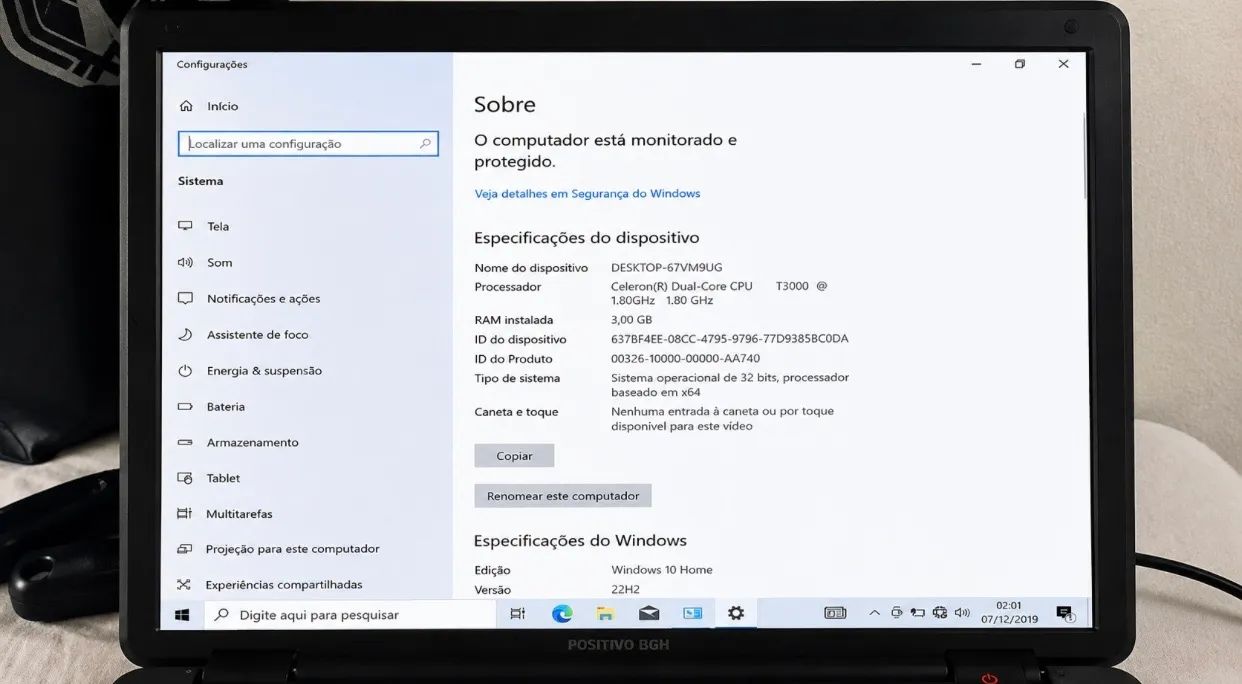Click device name DESKTOP-67VM9UG
Screen dimensions: 1242x684
[x=667, y=267]
